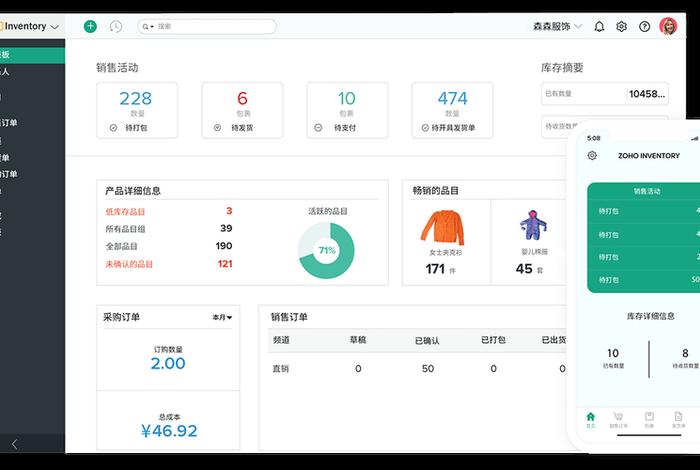The height and width of the screenshot is (470, 700).
Task: Click the circle icon beside 待发货
Action: (x=217, y=128)
